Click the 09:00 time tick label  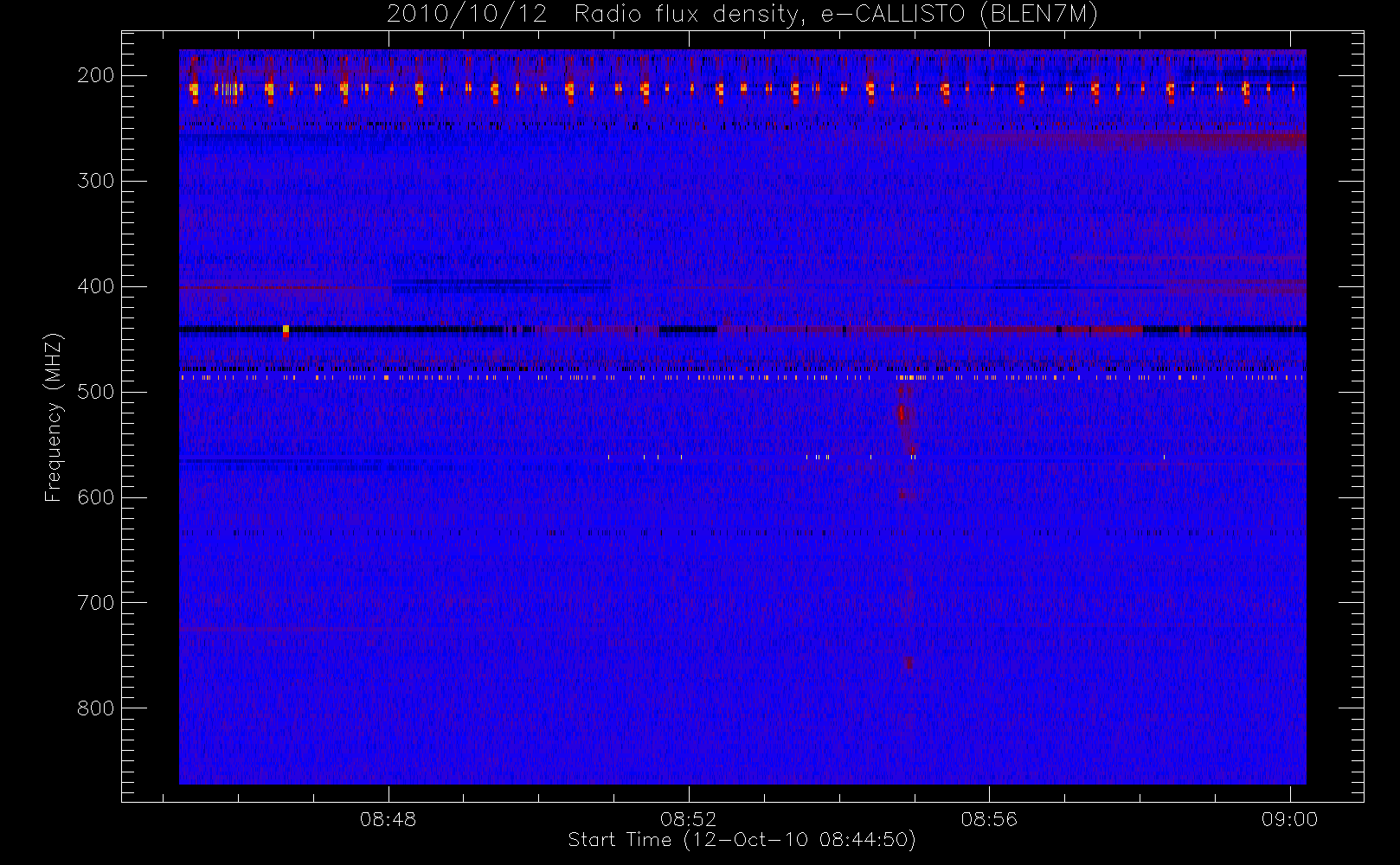(1289, 819)
